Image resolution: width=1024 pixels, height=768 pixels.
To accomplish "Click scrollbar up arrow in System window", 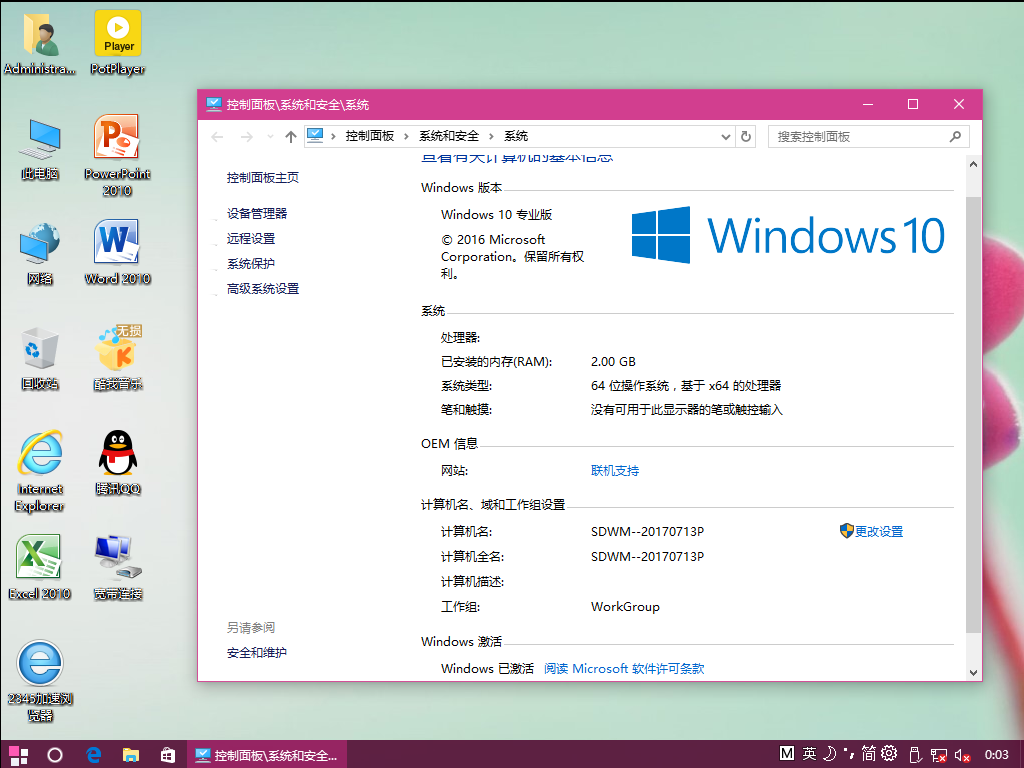I will (x=973, y=164).
